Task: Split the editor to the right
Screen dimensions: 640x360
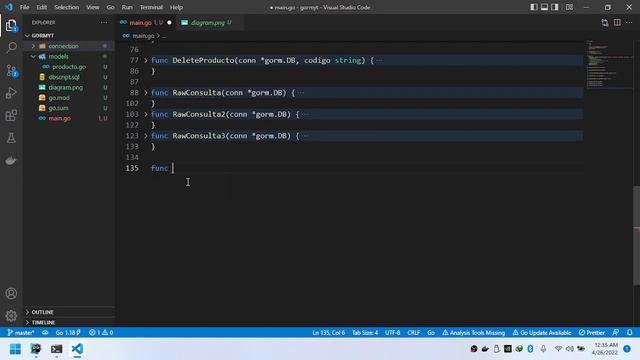Action: click(617, 22)
